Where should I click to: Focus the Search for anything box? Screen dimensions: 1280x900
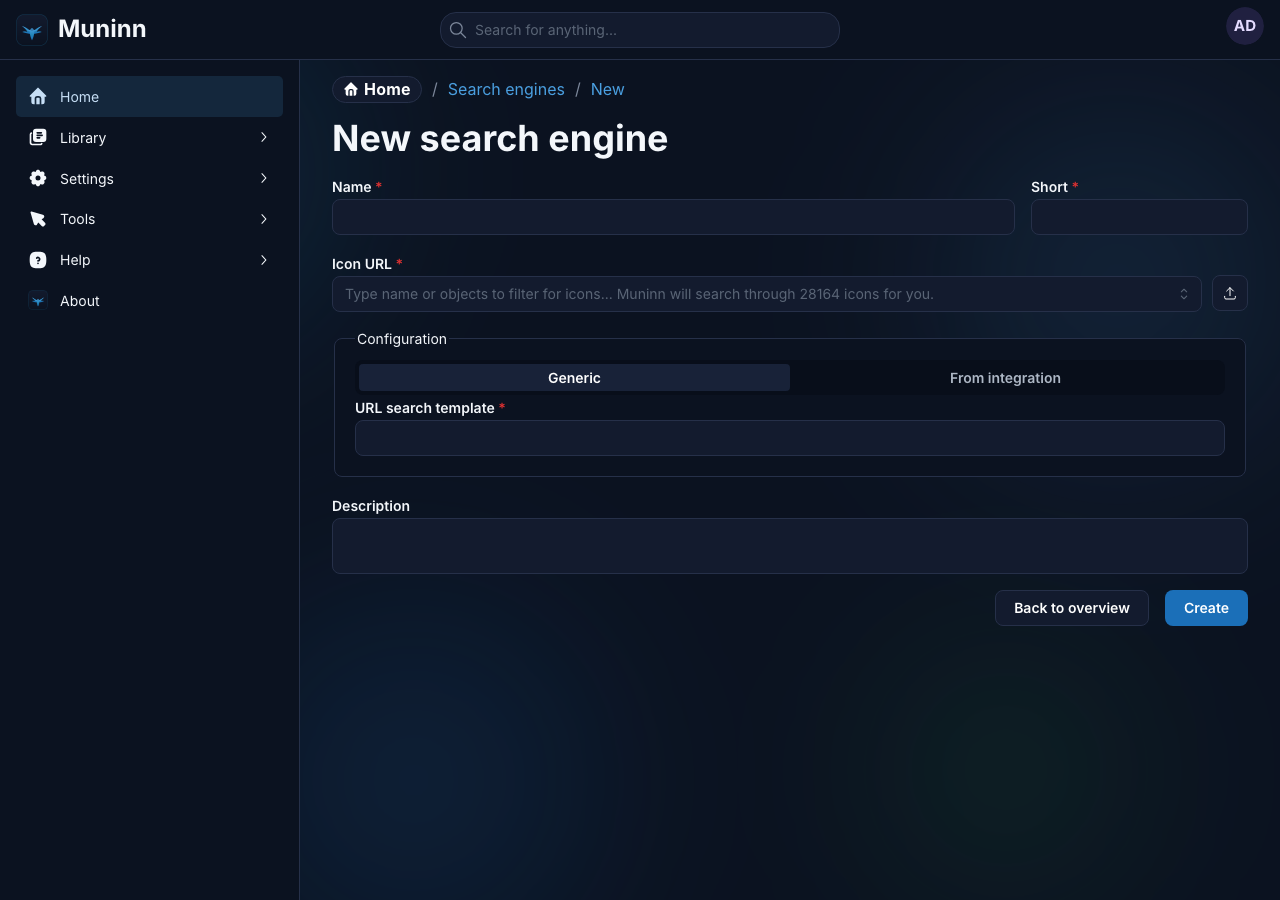tap(640, 30)
